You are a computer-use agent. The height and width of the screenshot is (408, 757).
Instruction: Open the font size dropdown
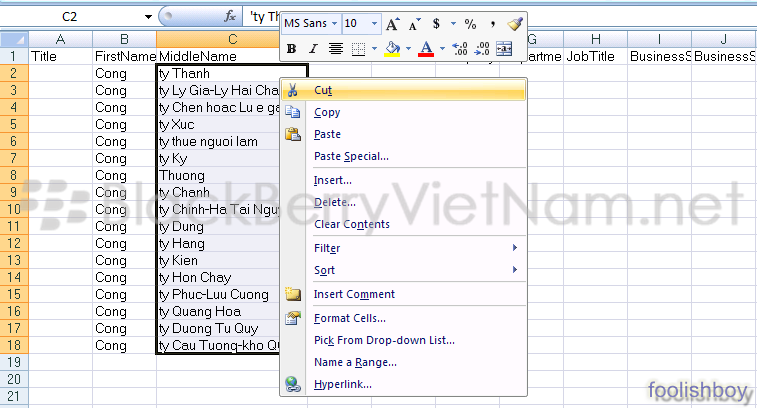[x=375, y=23]
